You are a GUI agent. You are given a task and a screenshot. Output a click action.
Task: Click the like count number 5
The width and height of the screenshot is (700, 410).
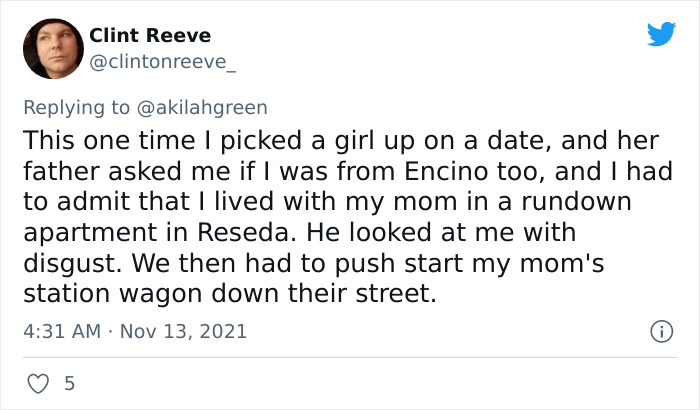(x=69, y=383)
